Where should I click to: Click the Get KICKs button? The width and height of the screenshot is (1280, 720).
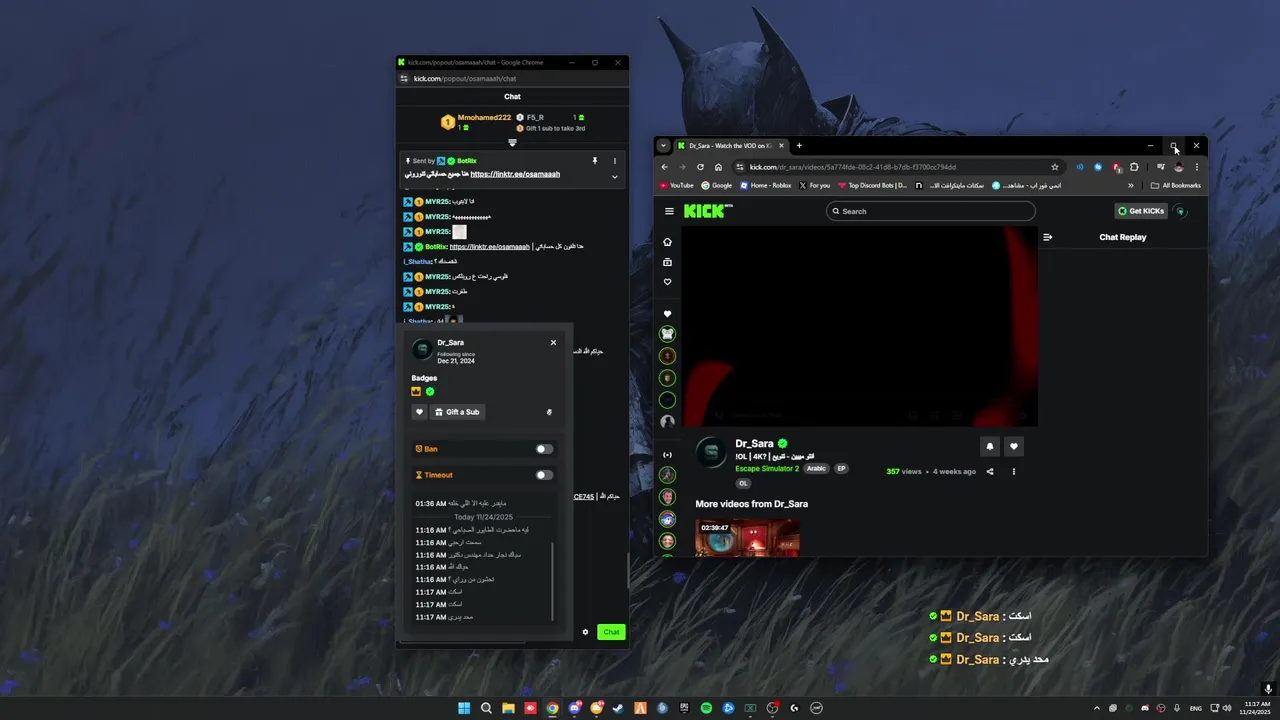1141,211
